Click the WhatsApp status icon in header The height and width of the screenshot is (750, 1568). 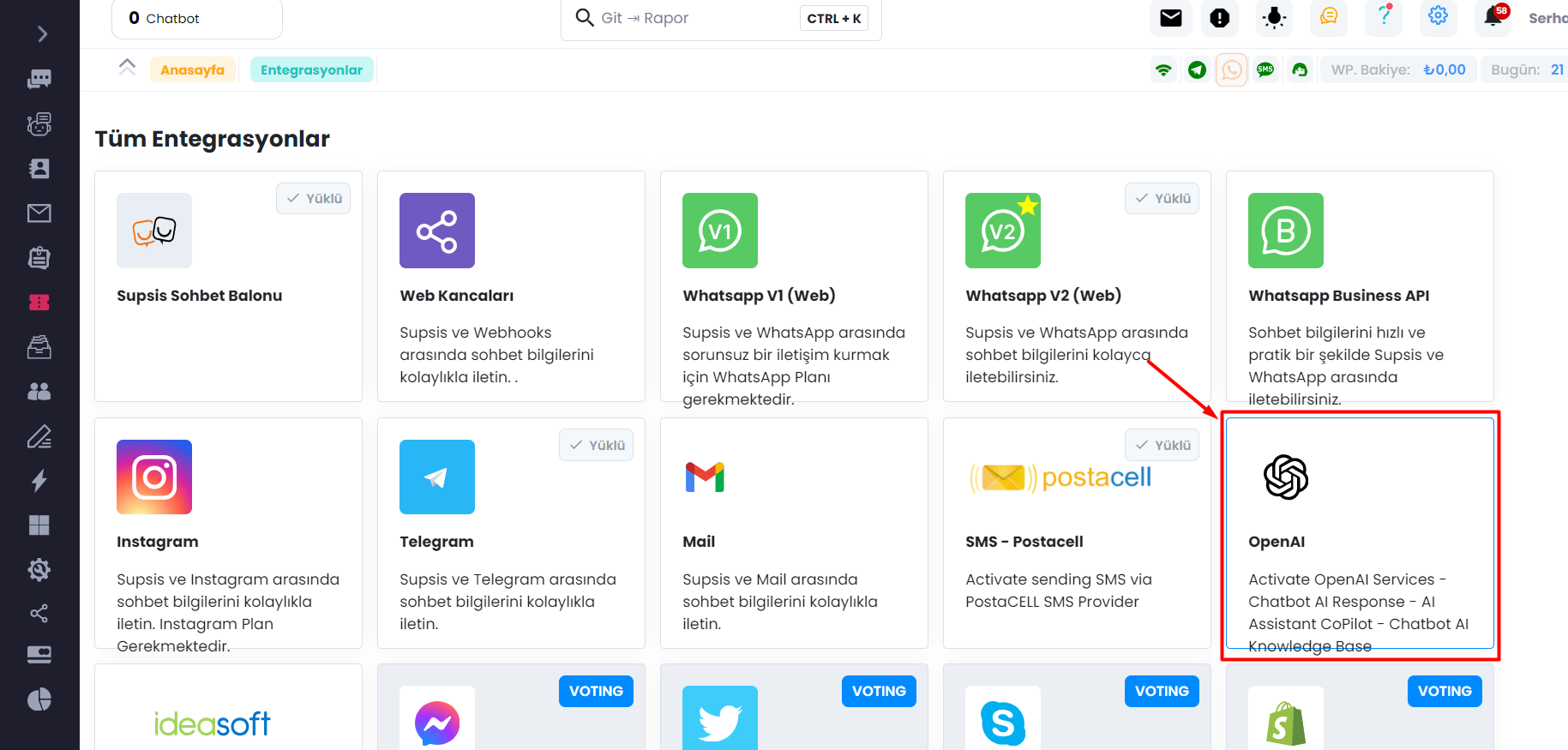[x=1232, y=69]
